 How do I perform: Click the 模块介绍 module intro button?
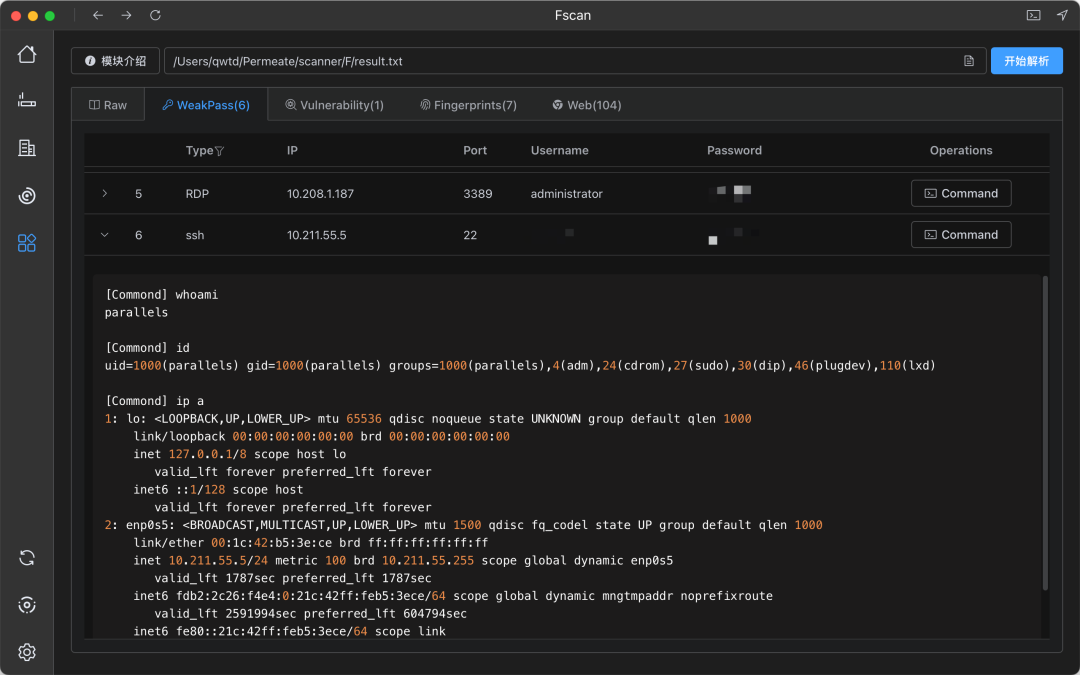click(115, 61)
